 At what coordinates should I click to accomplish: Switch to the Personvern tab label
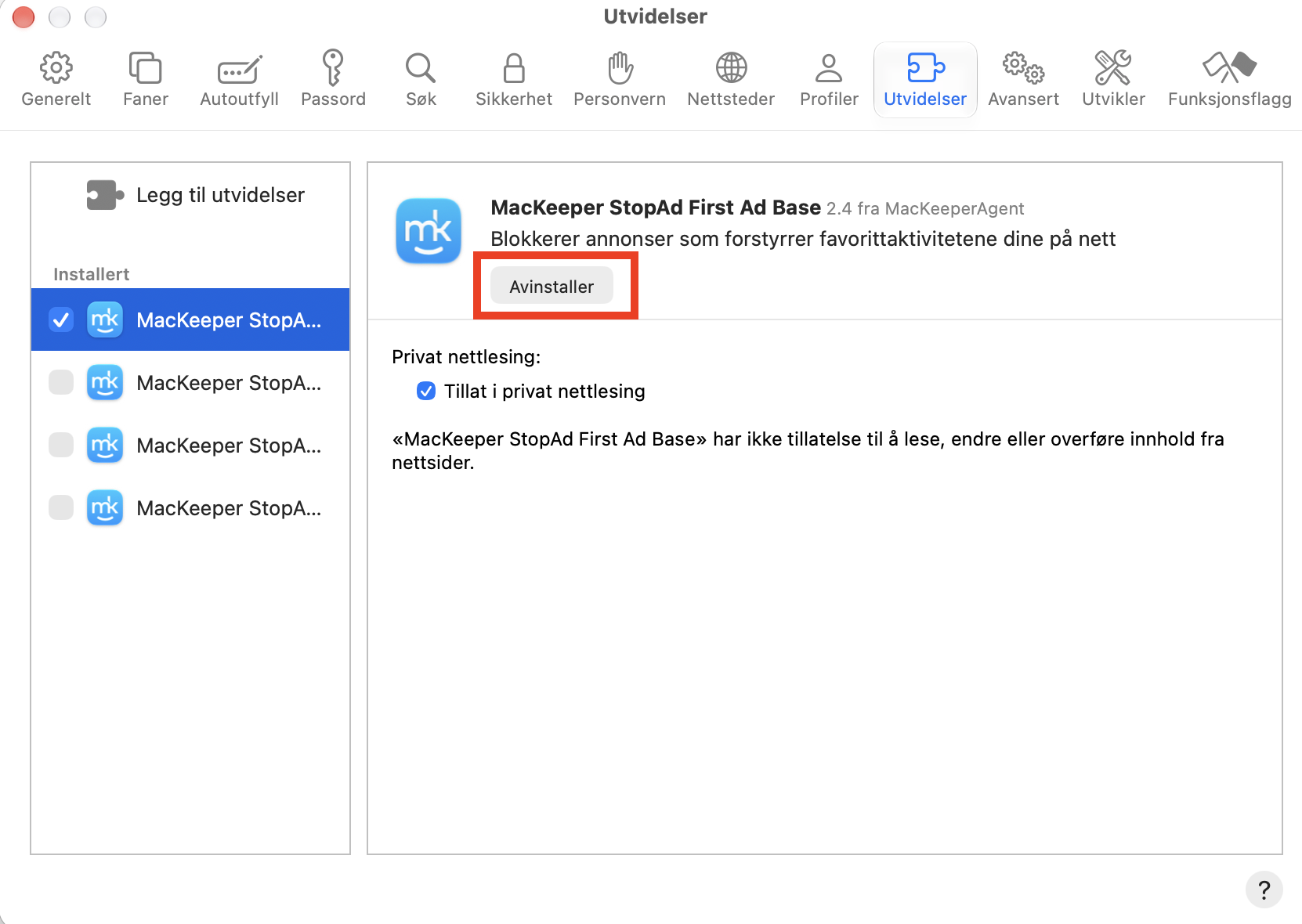coord(620,99)
